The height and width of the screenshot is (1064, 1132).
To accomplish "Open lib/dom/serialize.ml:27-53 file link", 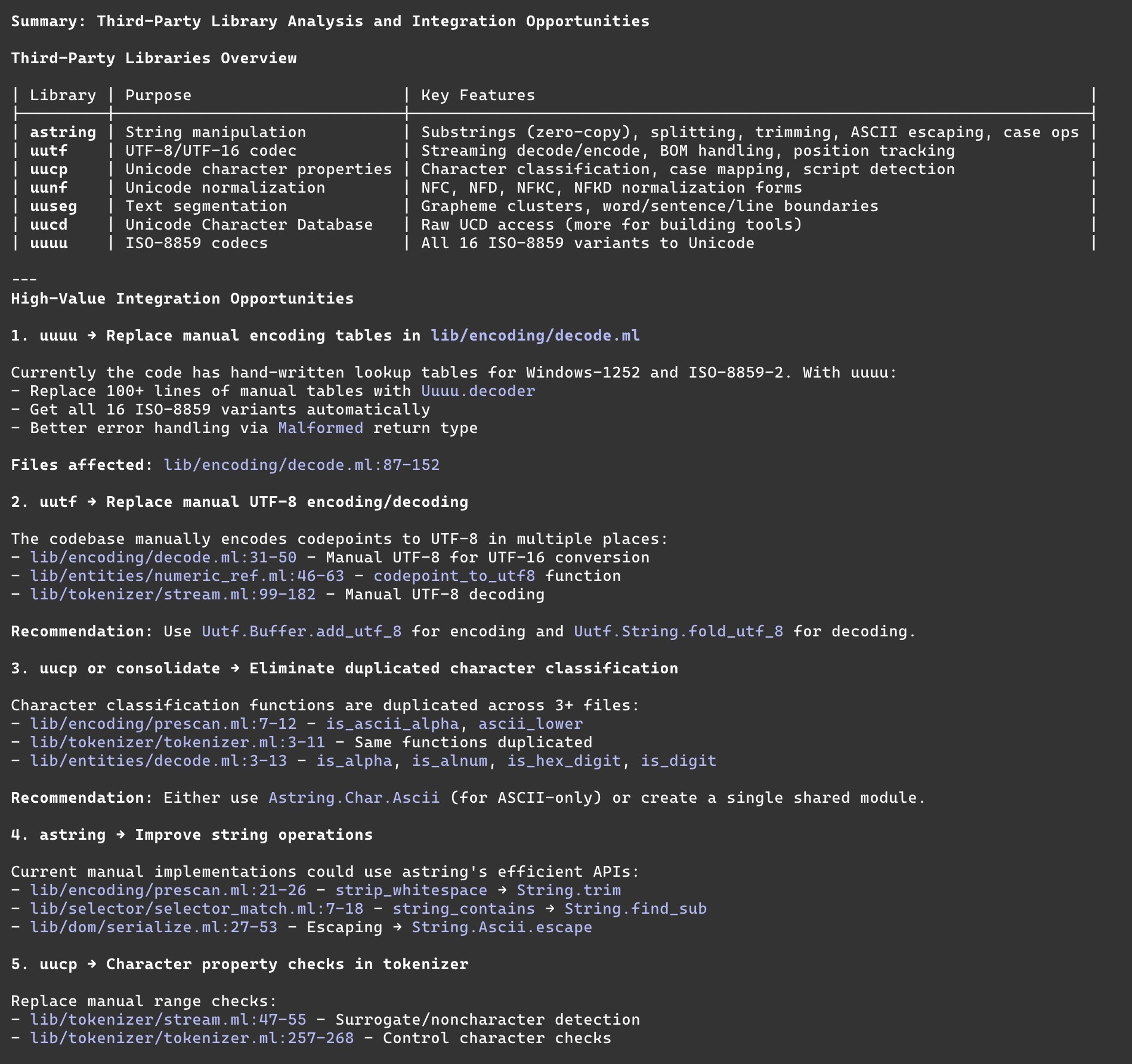I will pyautogui.click(x=153, y=927).
